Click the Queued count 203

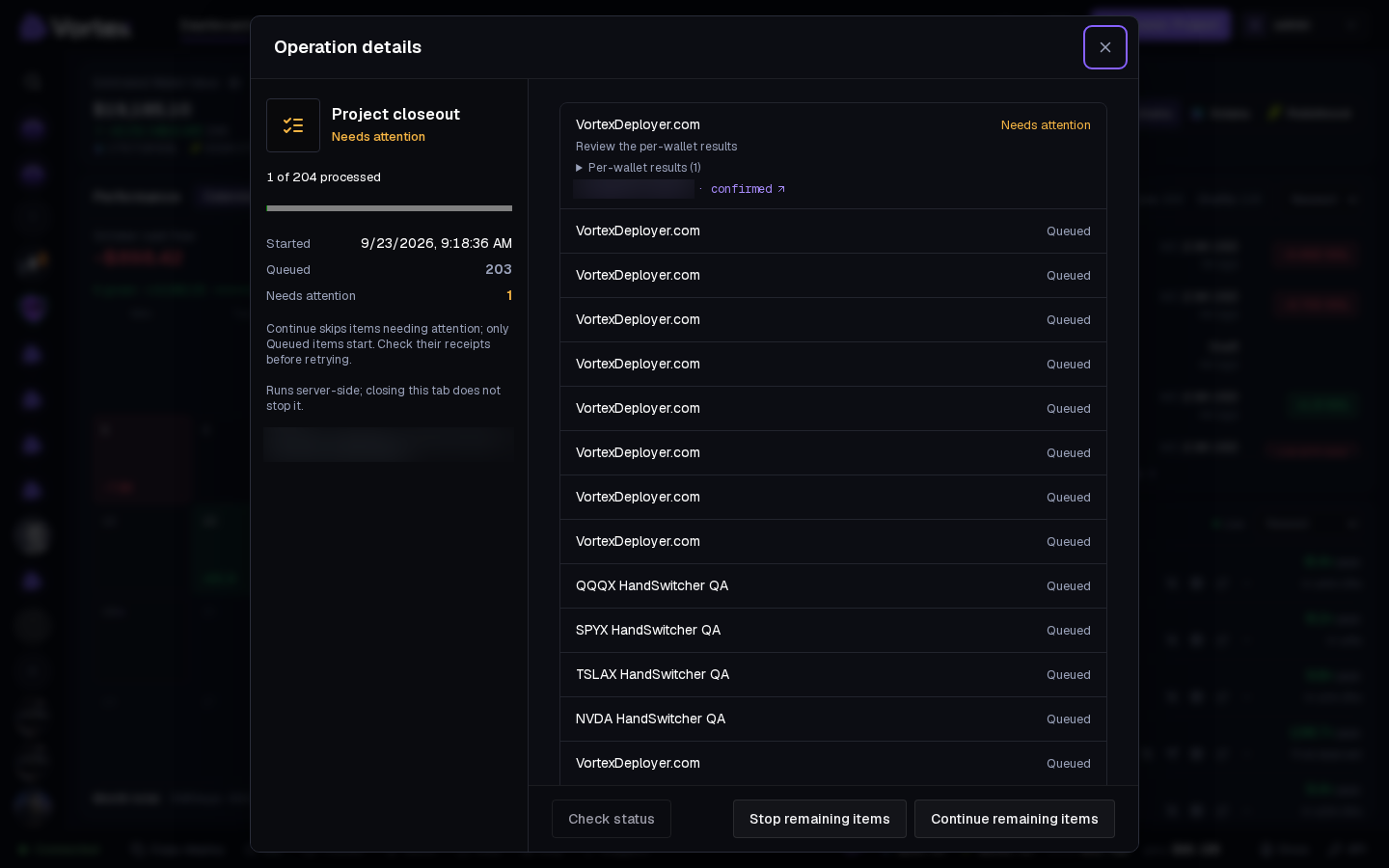pyautogui.click(x=499, y=269)
